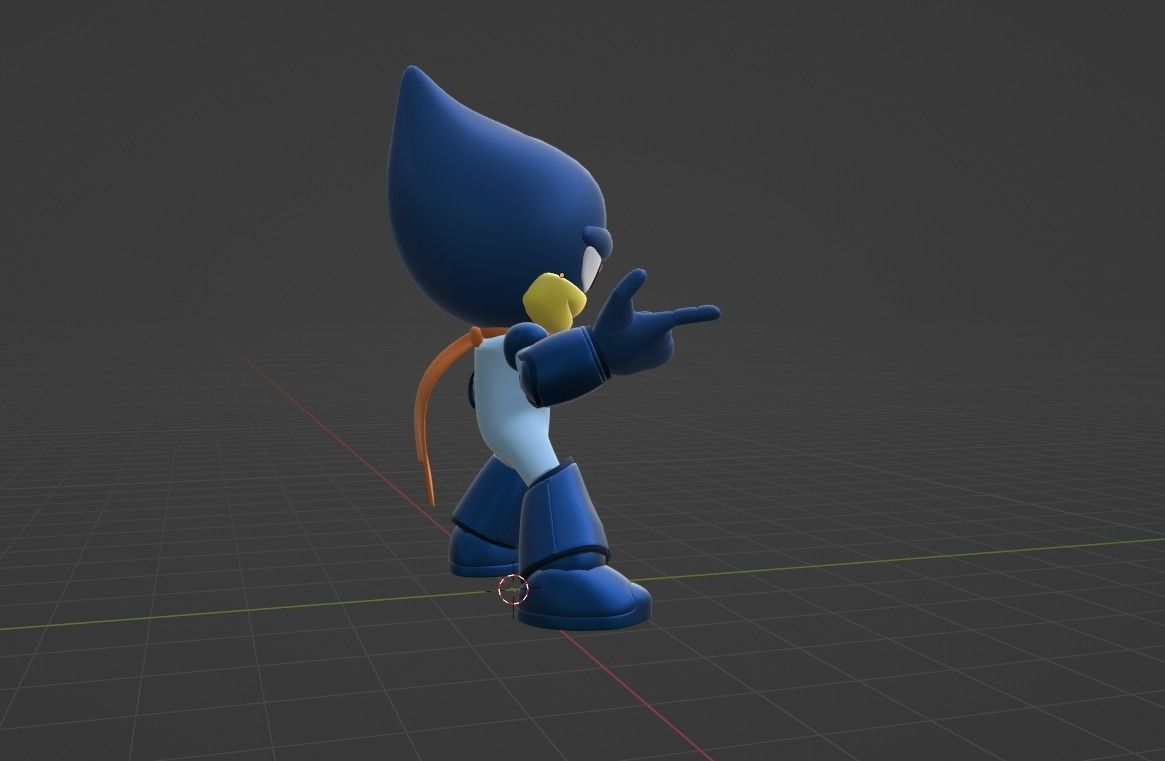Viewport: 1165px width, 761px height.
Task: Click the front leg's blue shin armor
Action: [562, 516]
